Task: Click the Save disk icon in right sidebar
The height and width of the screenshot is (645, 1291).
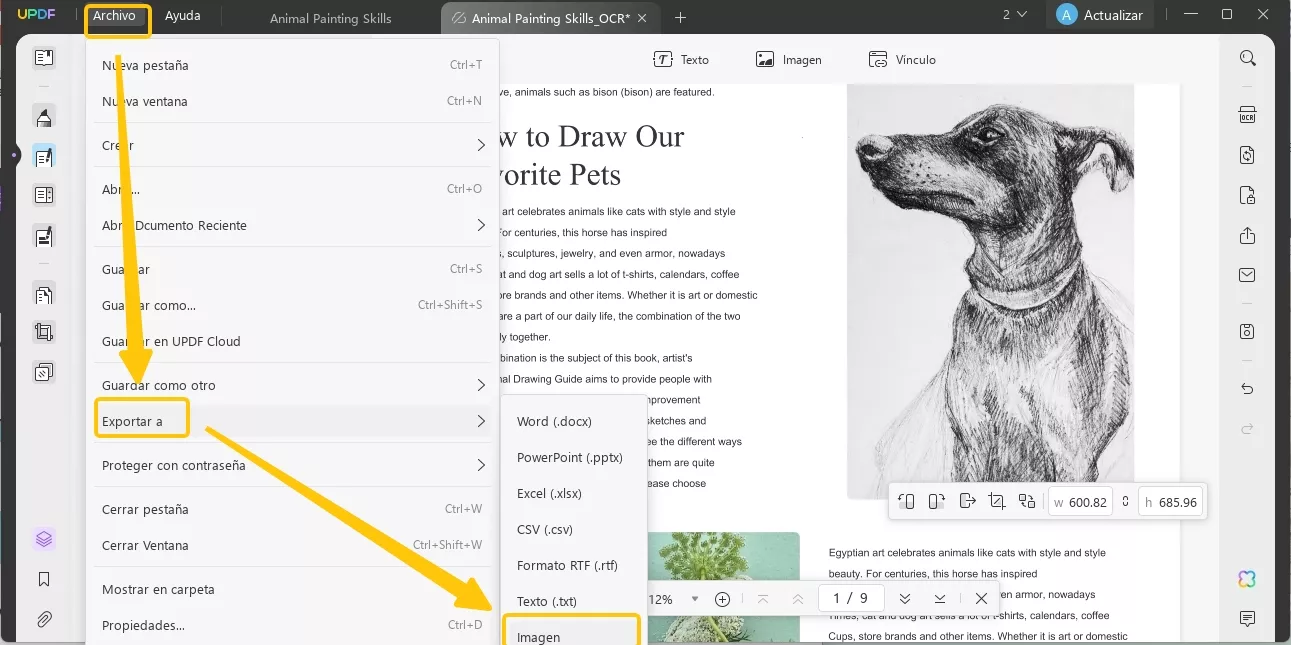Action: point(1247,331)
